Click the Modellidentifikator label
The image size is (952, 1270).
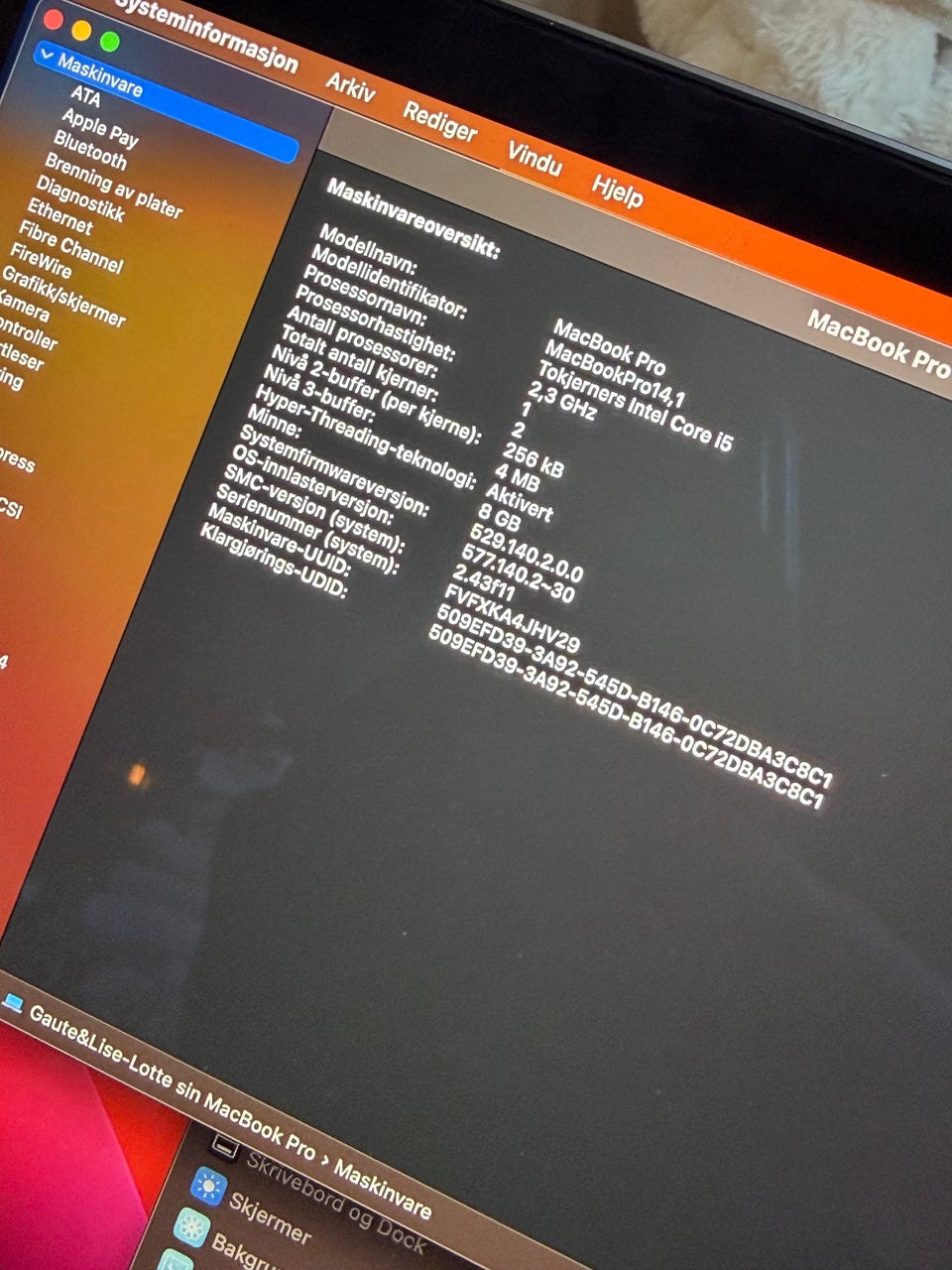(x=389, y=281)
